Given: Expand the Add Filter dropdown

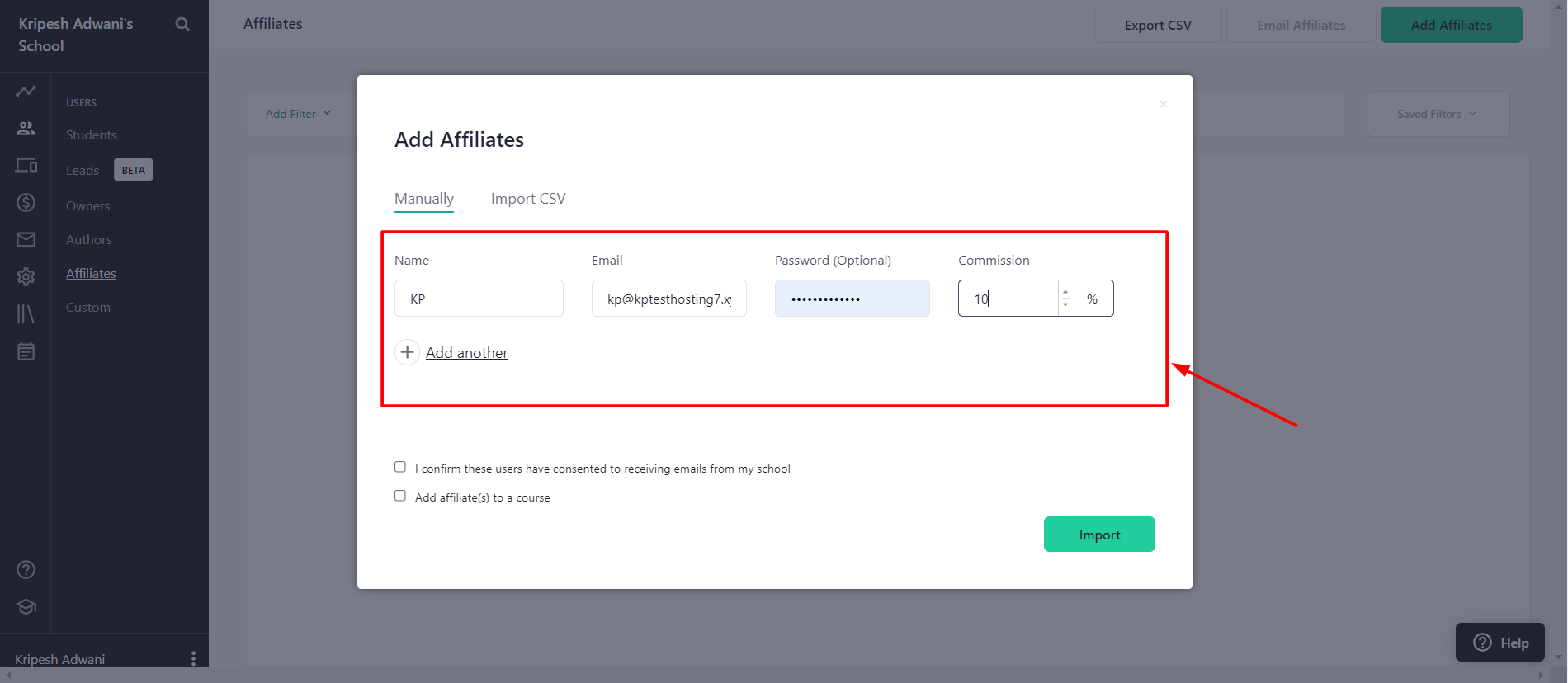Looking at the screenshot, I should 298,114.
